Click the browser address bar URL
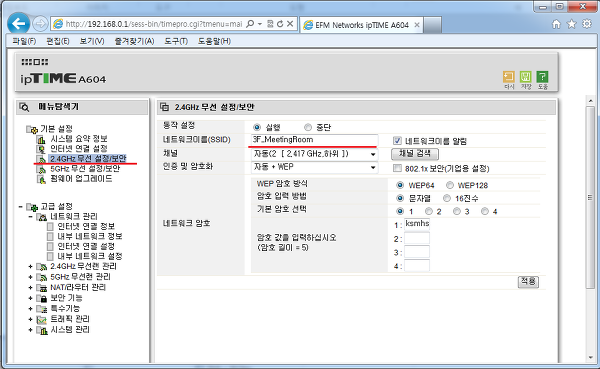The image size is (600, 369). click(153, 24)
